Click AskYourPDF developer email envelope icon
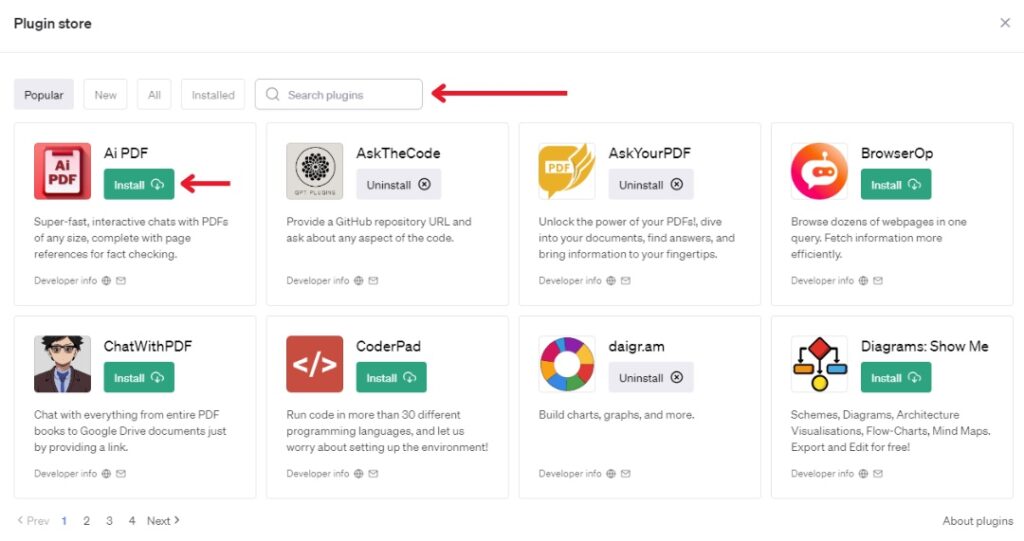Viewport: 1024px width, 541px height. coord(626,281)
